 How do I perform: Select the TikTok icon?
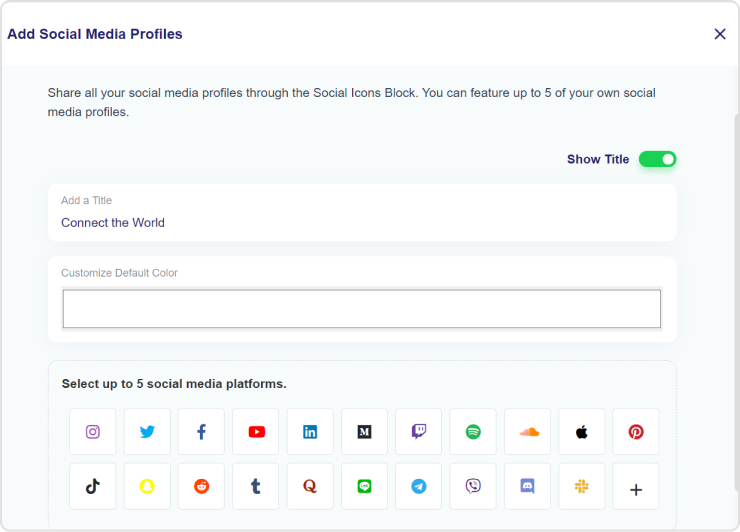click(92, 486)
